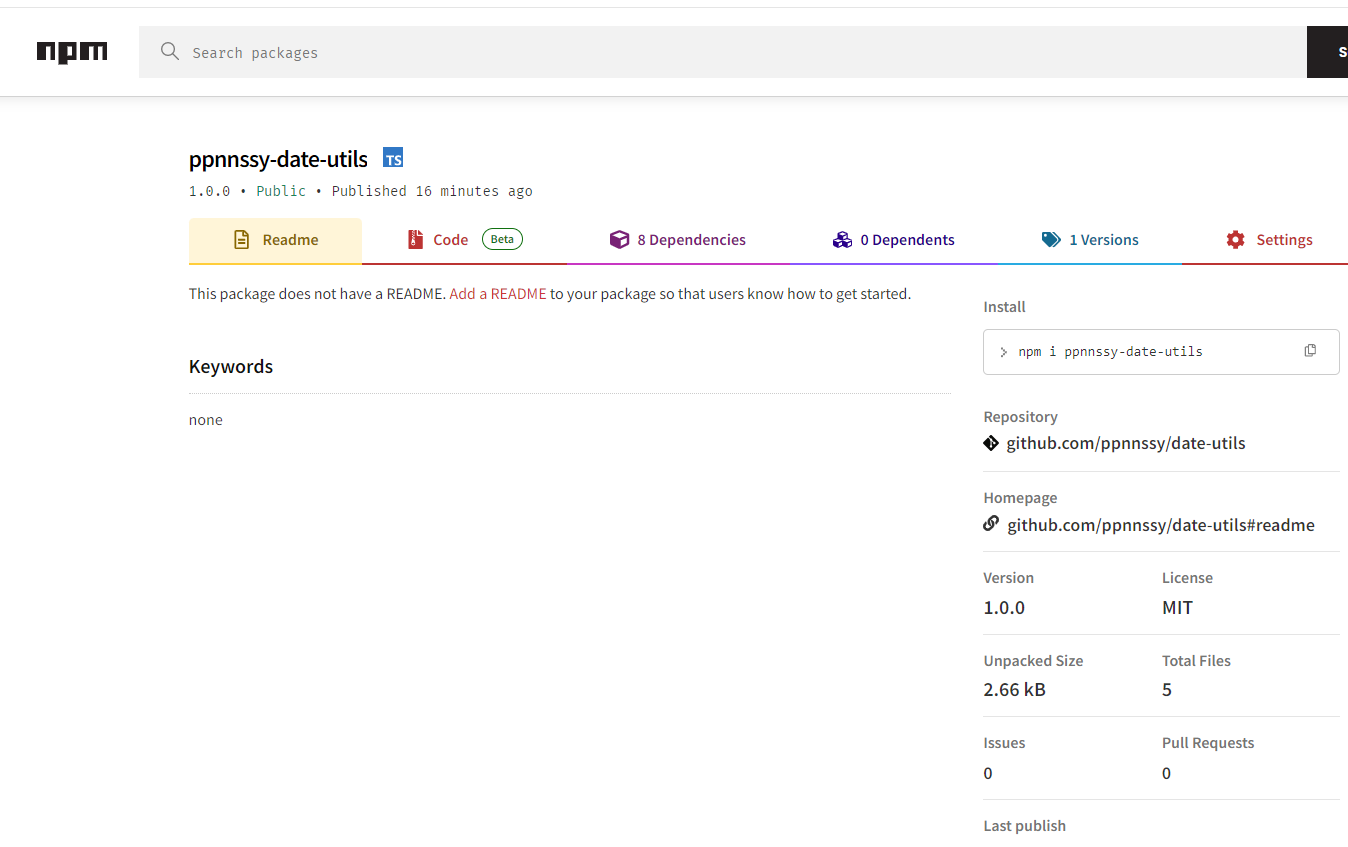The width and height of the screenshot is (1348, 847).
Task: Copy the npm install command
Action: (1310, 351)
